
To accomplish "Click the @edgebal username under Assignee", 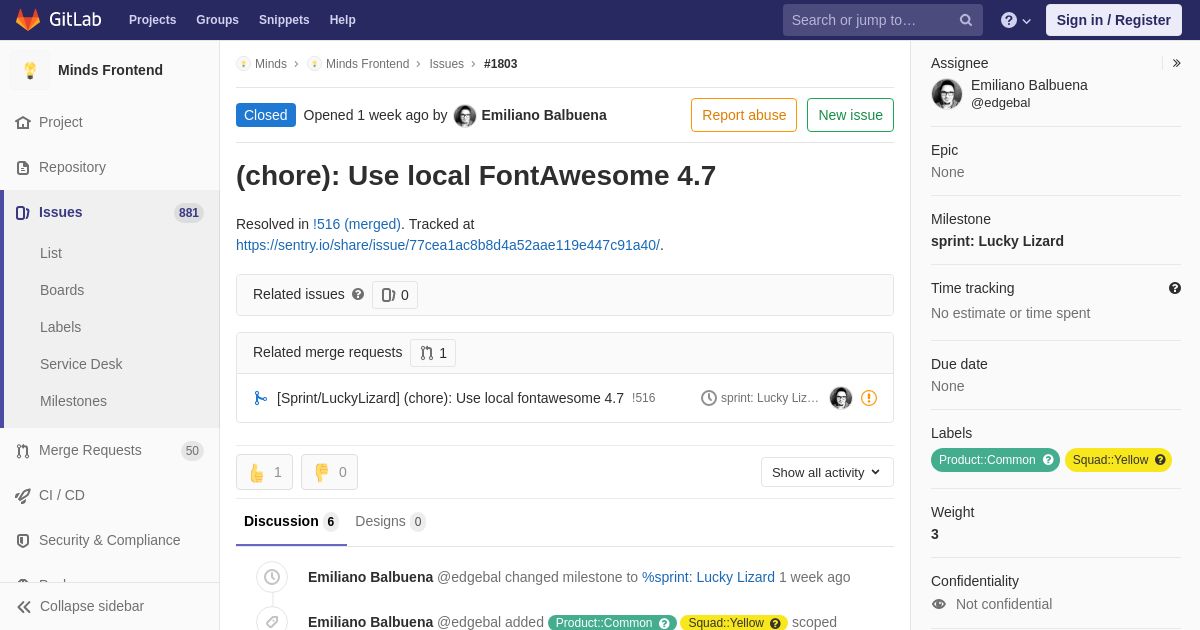I will click(x=1000, y=102).
